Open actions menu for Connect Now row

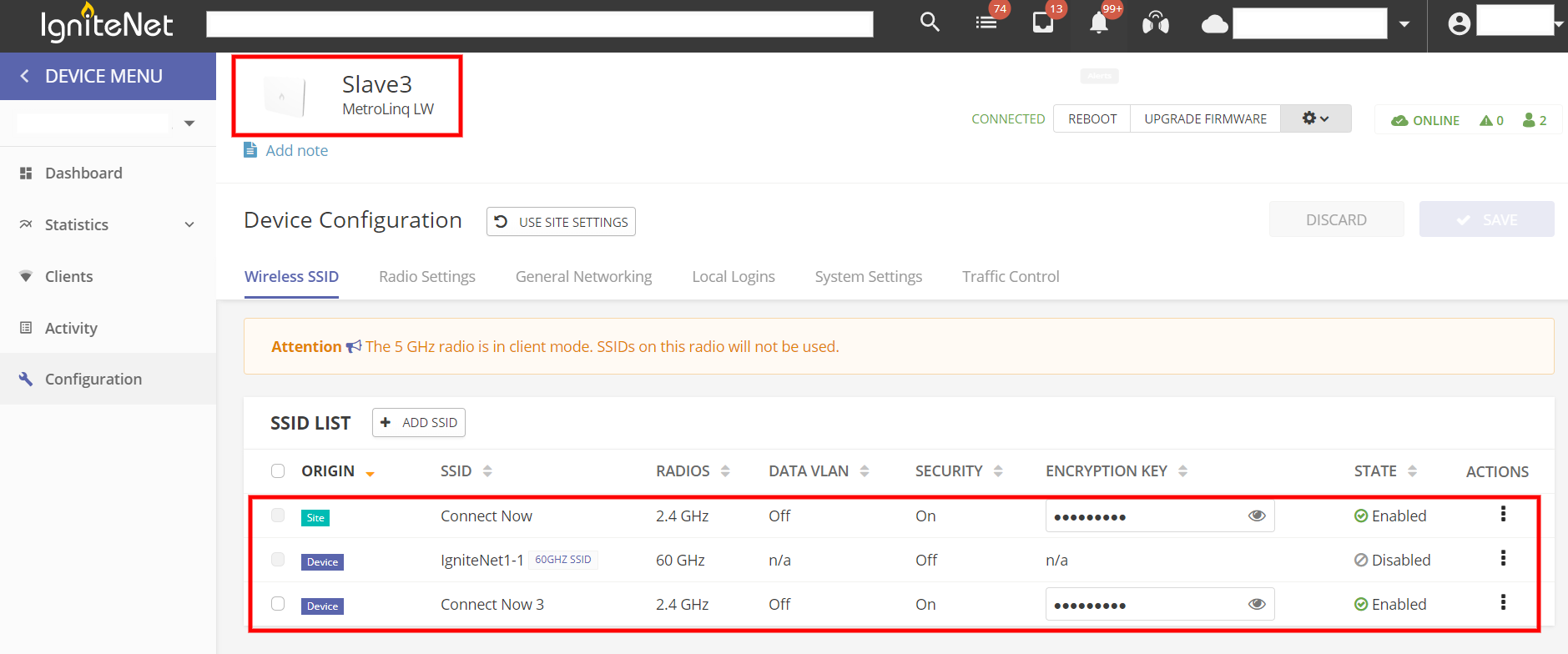tap(1503, 514)
